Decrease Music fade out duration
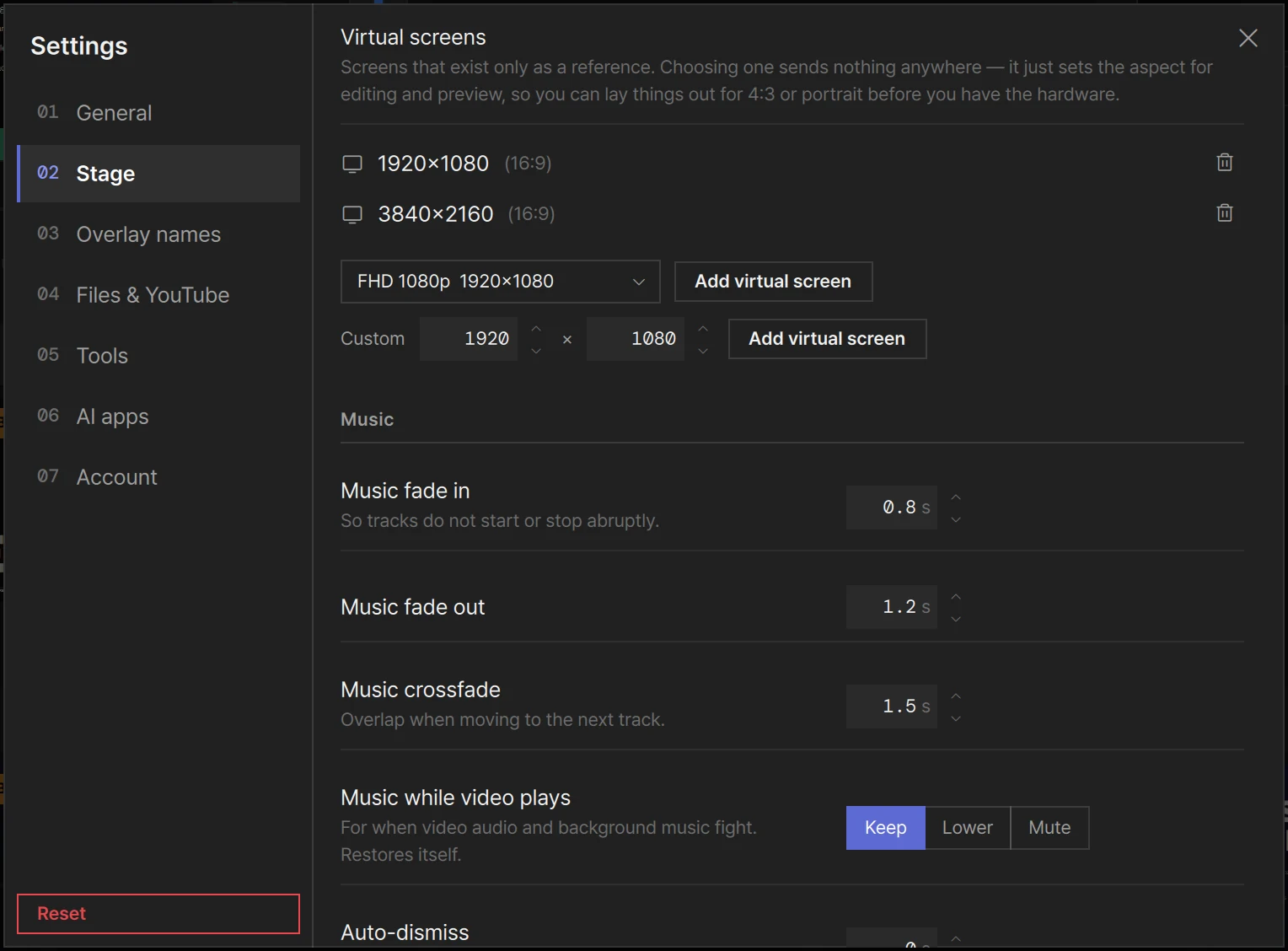The height and width of the screenshot is (951, 1288). (956, 619)
